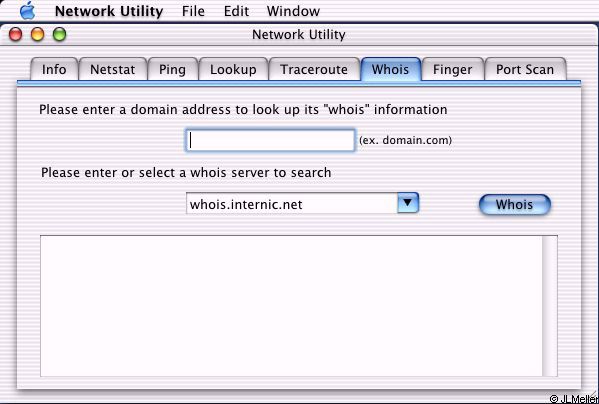
Task: Switch to the Info tab
Action: point(54,69)
